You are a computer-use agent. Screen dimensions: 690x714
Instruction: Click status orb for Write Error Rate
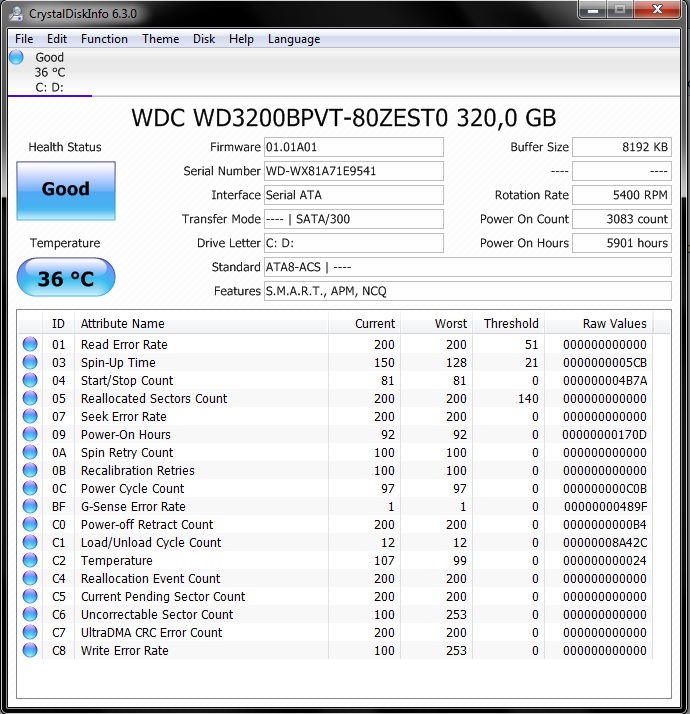point(30,650)
